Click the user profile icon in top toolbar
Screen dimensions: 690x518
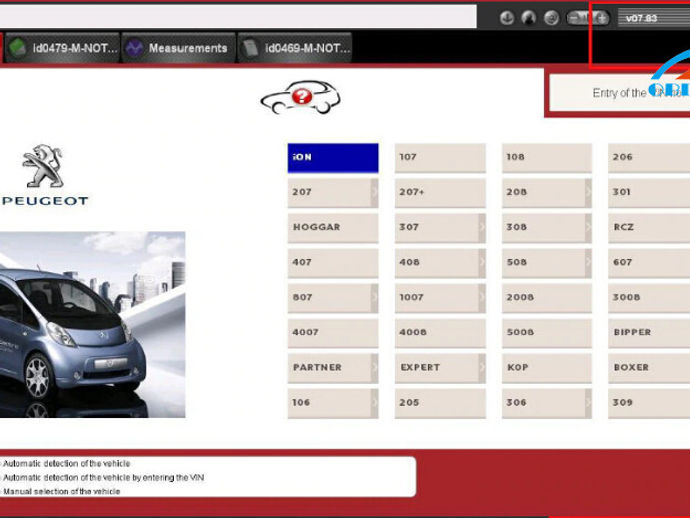click(x=529, y=18)
